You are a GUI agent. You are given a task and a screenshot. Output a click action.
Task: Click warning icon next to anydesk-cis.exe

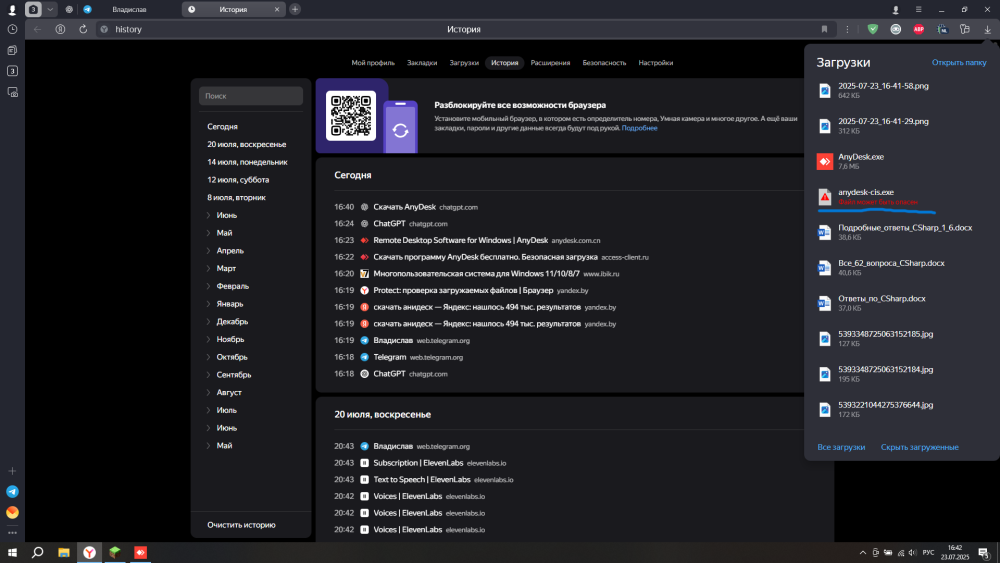pos(825,197)
